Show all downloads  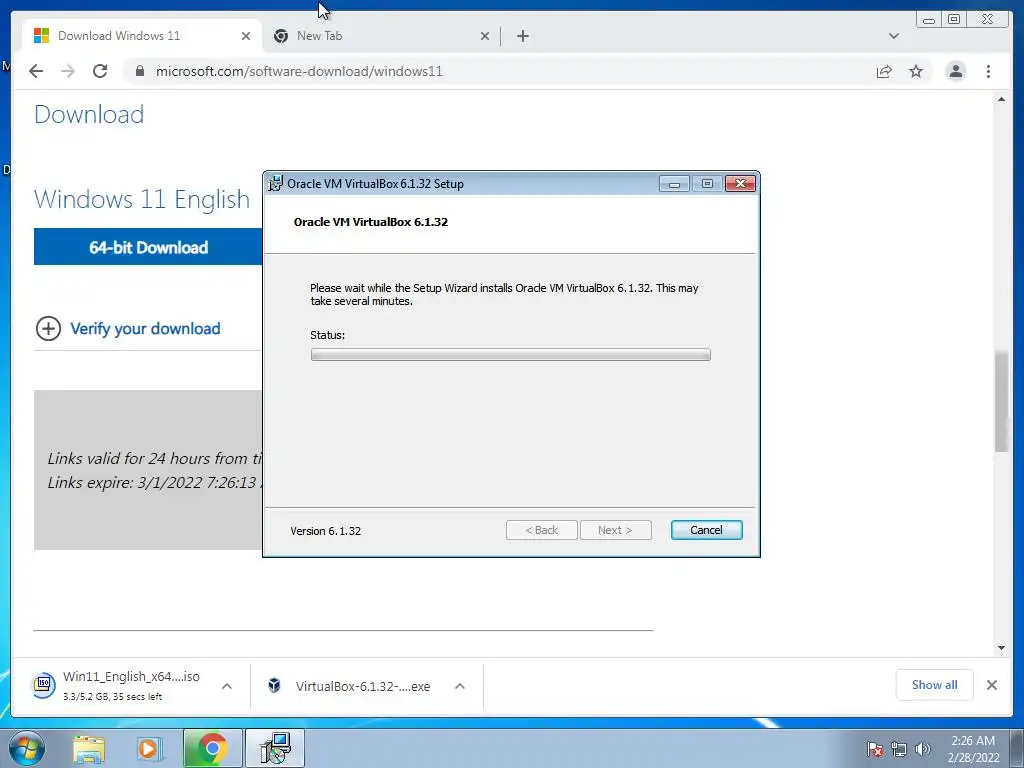coord(935,684)
